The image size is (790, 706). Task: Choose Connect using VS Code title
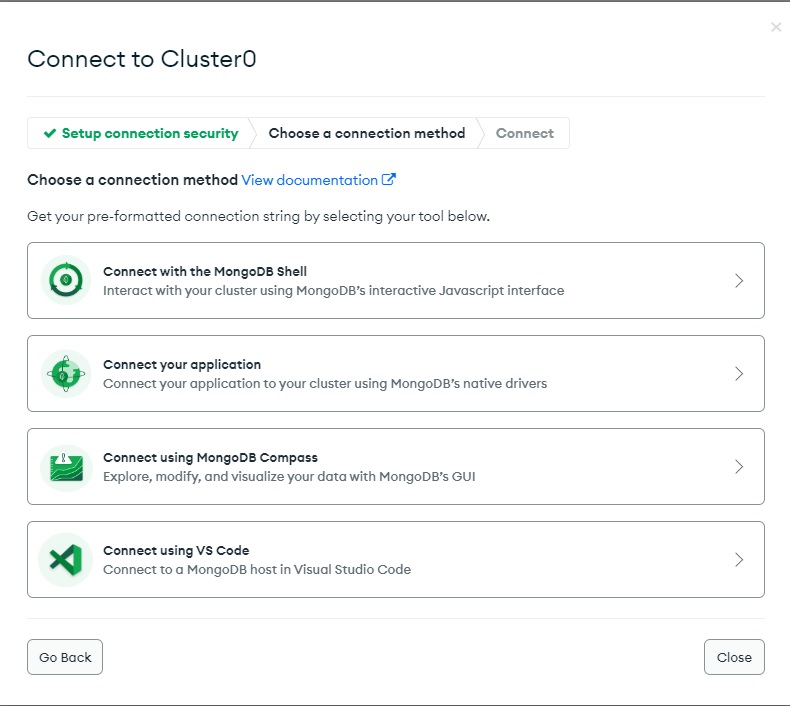point(176,550)
